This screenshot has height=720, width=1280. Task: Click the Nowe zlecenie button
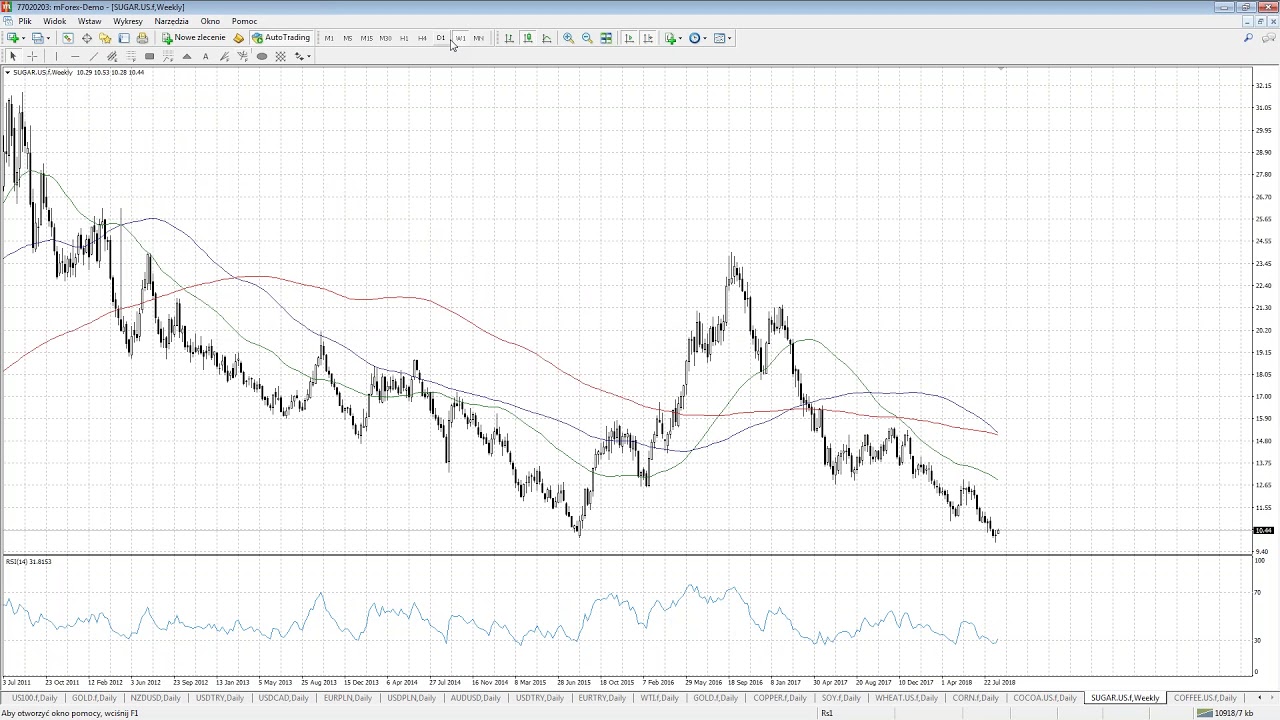click(194, 38)
